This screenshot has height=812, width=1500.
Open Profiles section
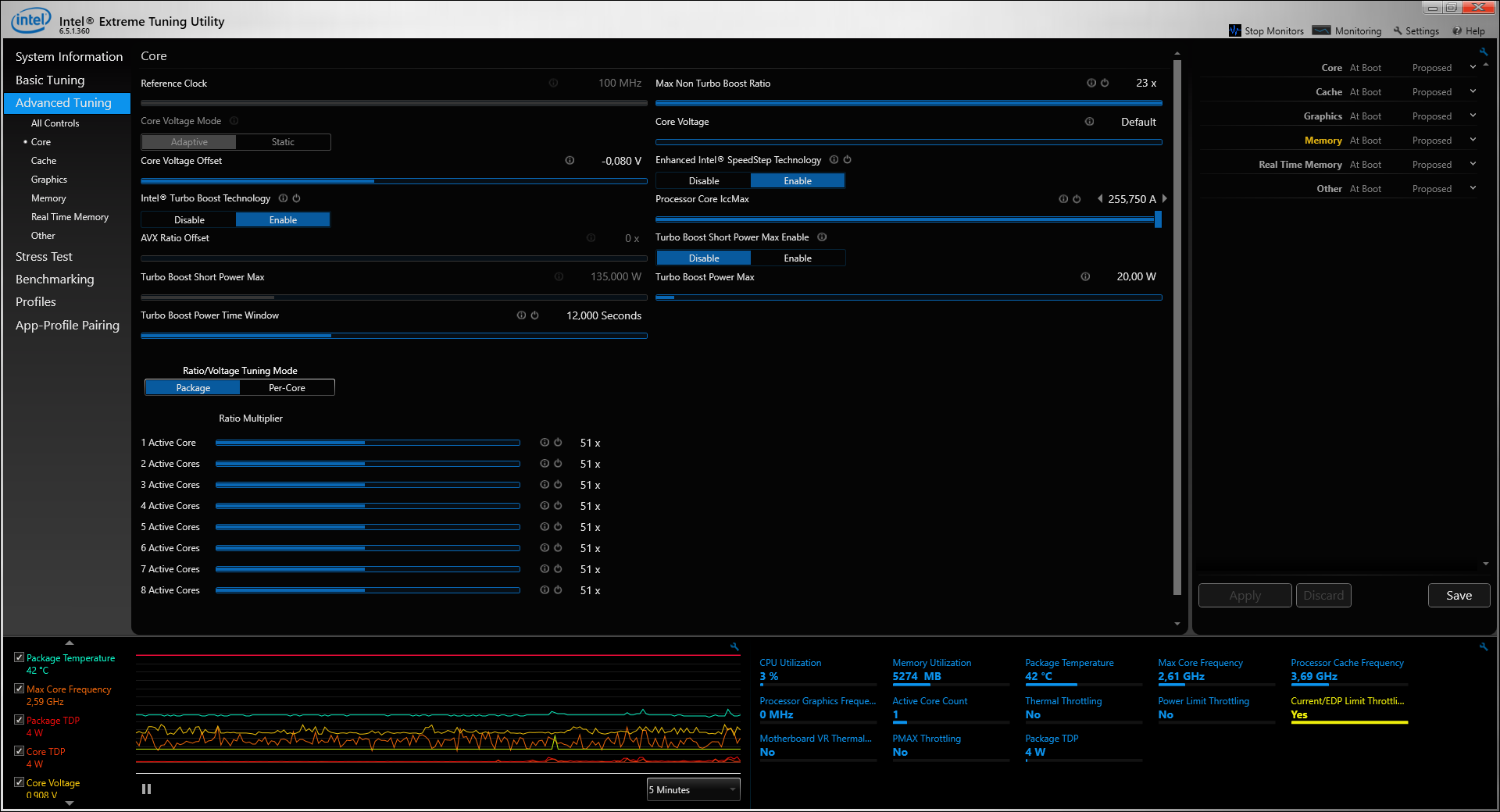(36, 302)
